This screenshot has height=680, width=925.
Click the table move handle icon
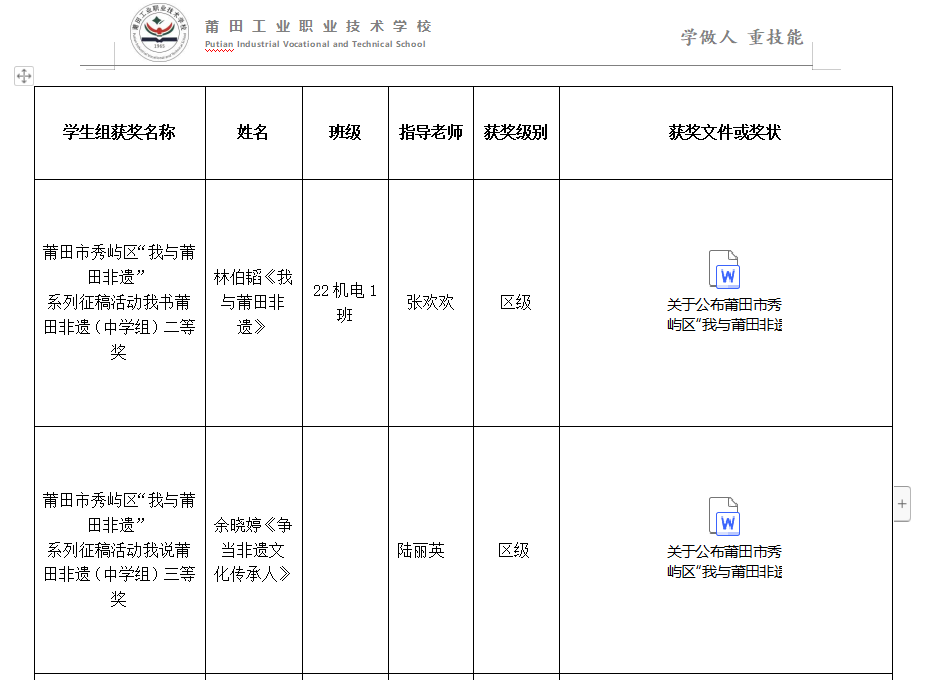click(24, 75)
